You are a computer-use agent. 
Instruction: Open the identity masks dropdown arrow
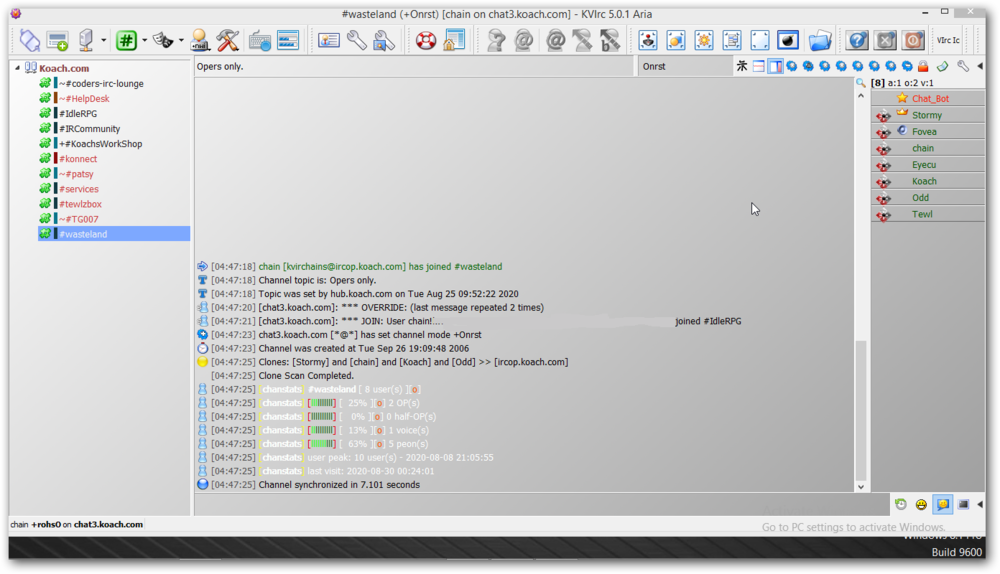pos(181,40)
